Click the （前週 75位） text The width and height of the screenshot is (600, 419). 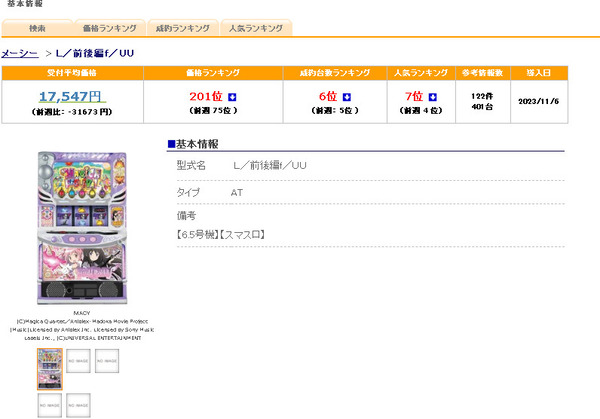213,111
